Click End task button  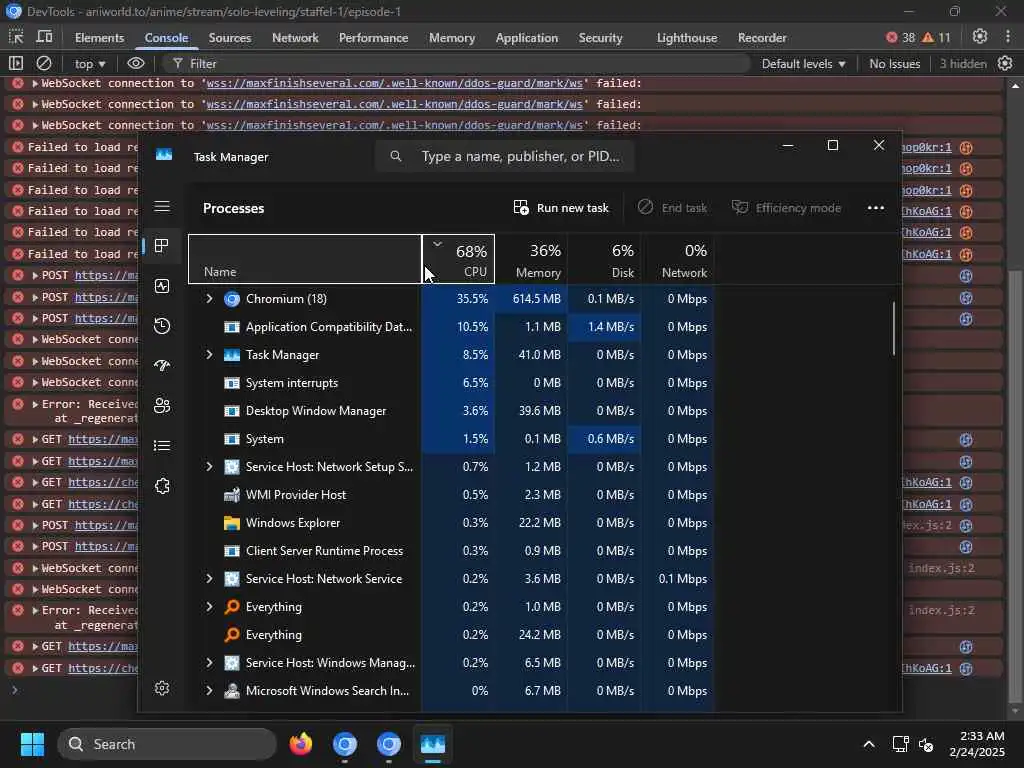(x=672, y=208)
